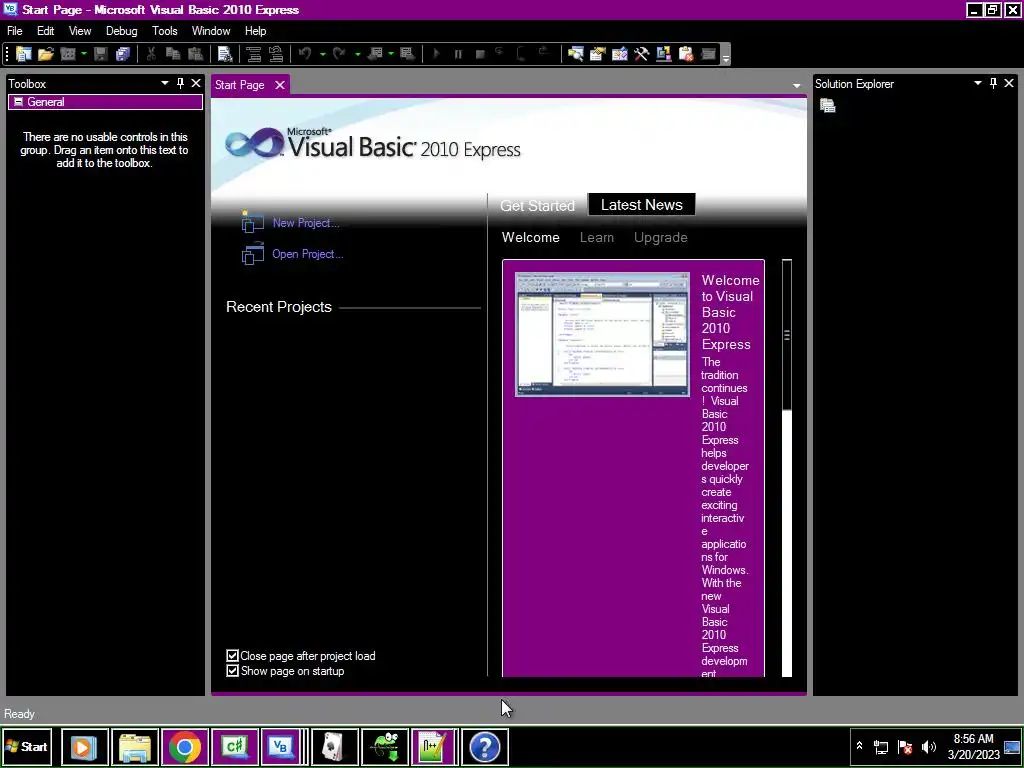Click the Start Debugging play icon
The height and width of the screenshot is (768, 1024).
[x=437, y=54]
